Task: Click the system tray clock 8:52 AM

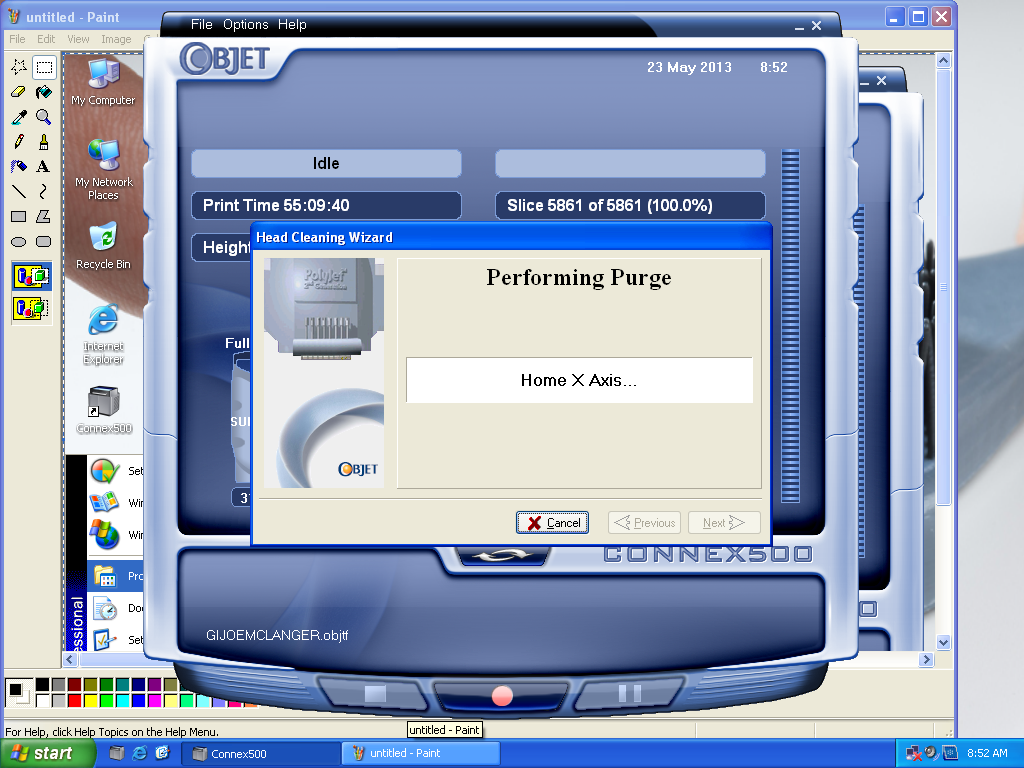Action: (x=987, y=753)
